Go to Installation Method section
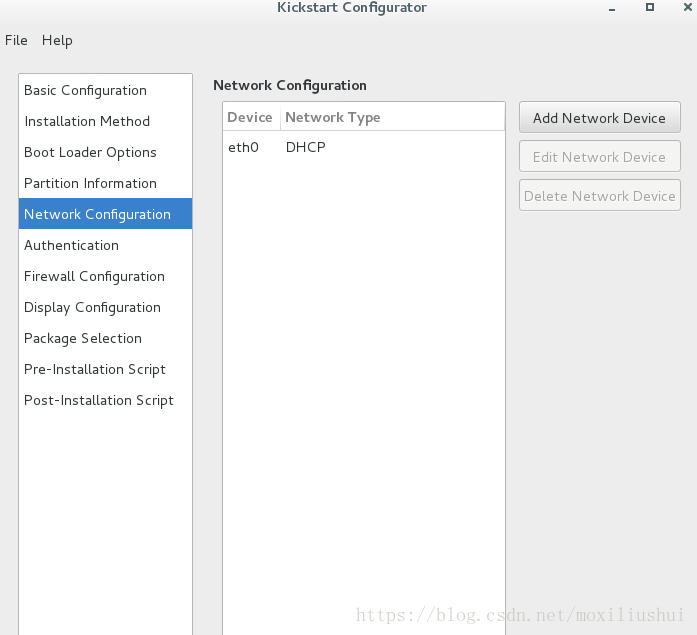Viewport: 697px width, 635px height. pyautogui.click(x=105, y=121)
